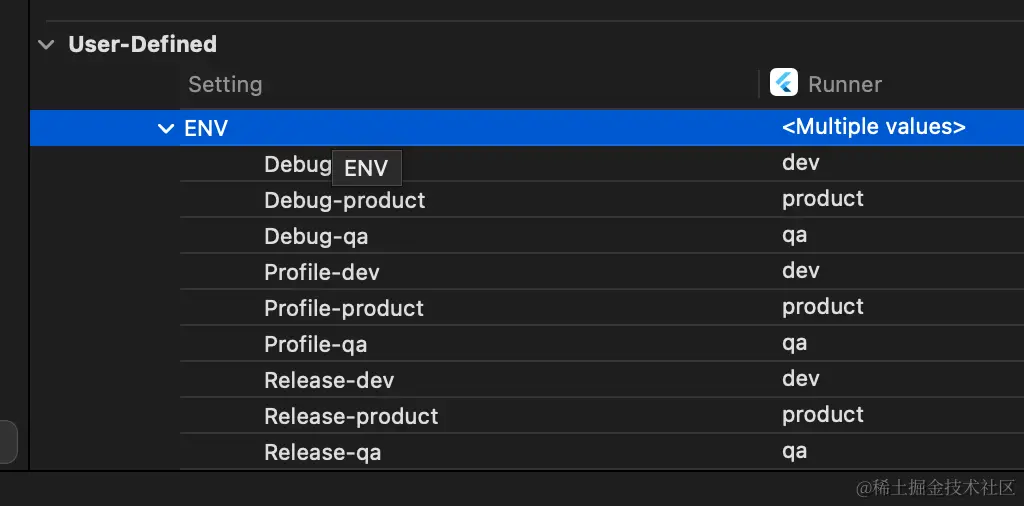Select the Profile-qa configuration row
This screenshot has width=1024, height=506.
(315, 345)
